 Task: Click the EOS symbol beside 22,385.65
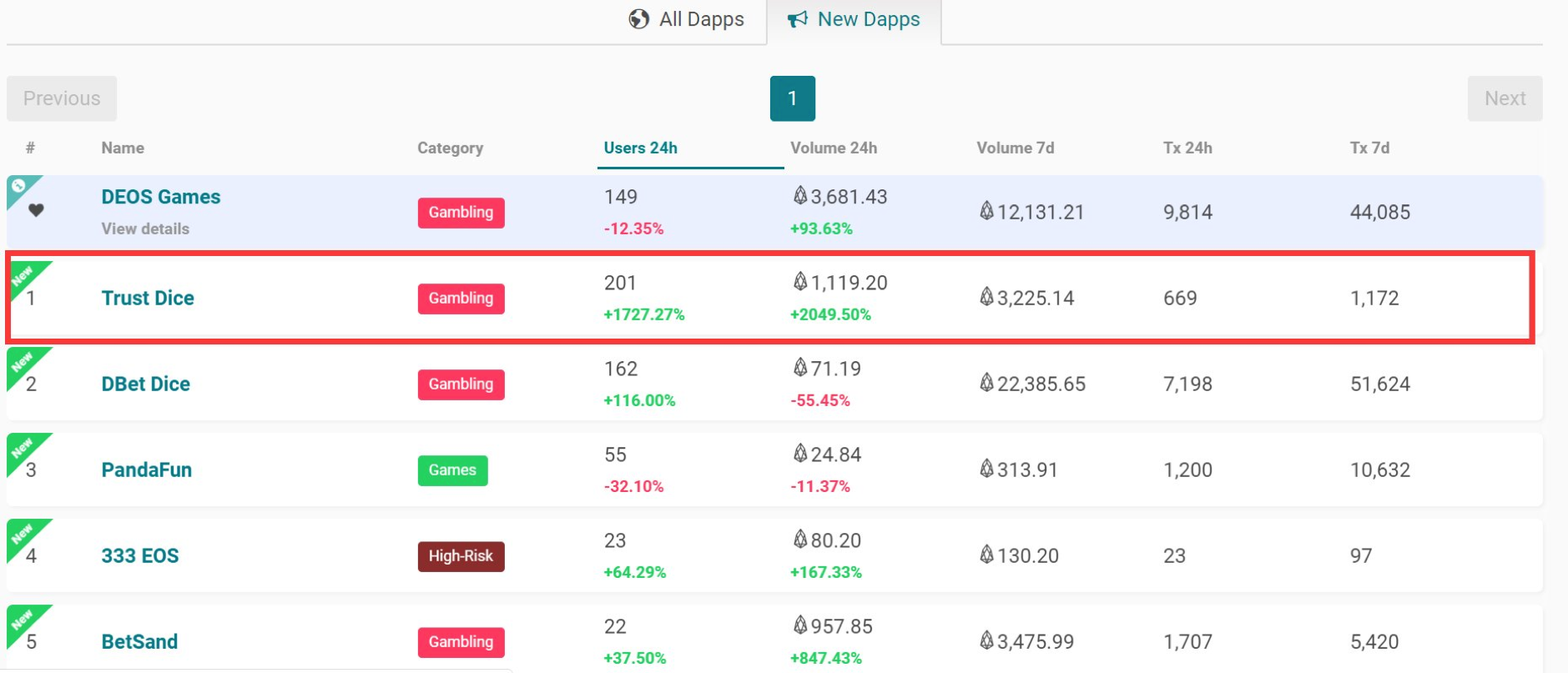pyautogui.click(x=986, y=382)
